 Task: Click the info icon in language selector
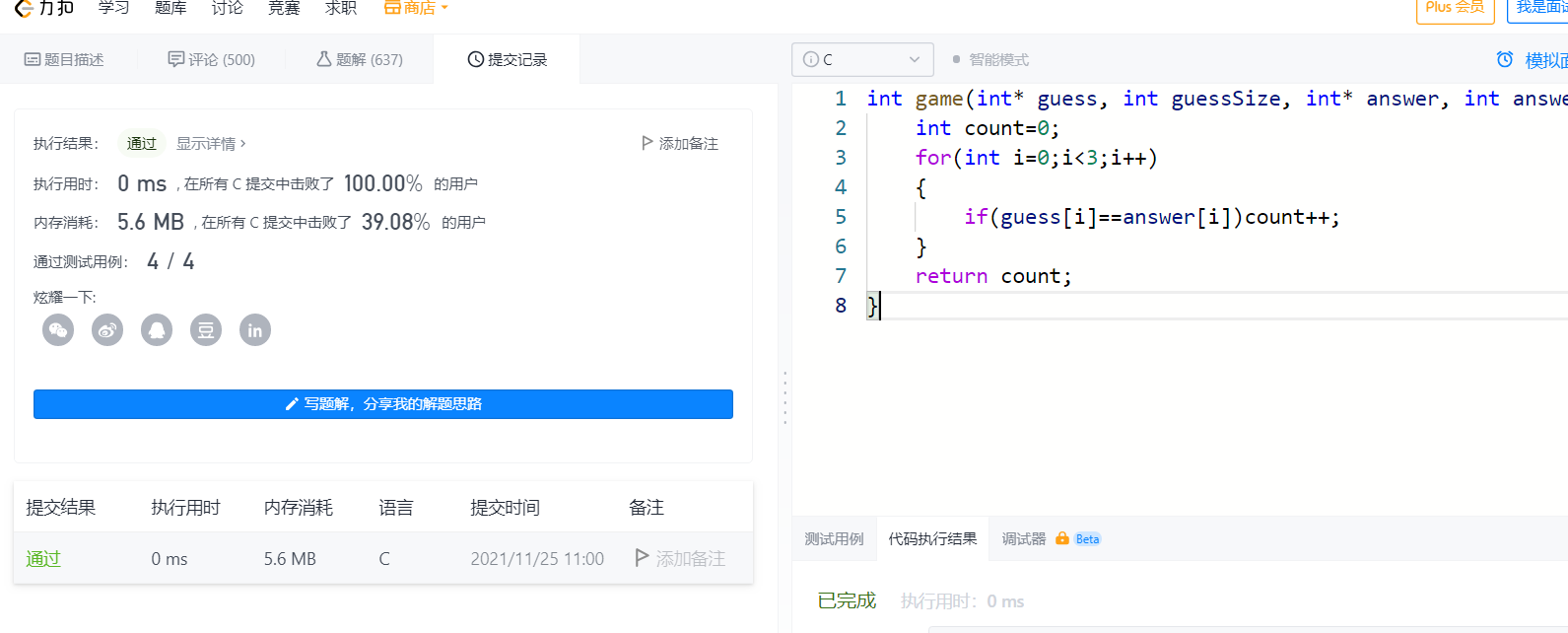(811, 59)
